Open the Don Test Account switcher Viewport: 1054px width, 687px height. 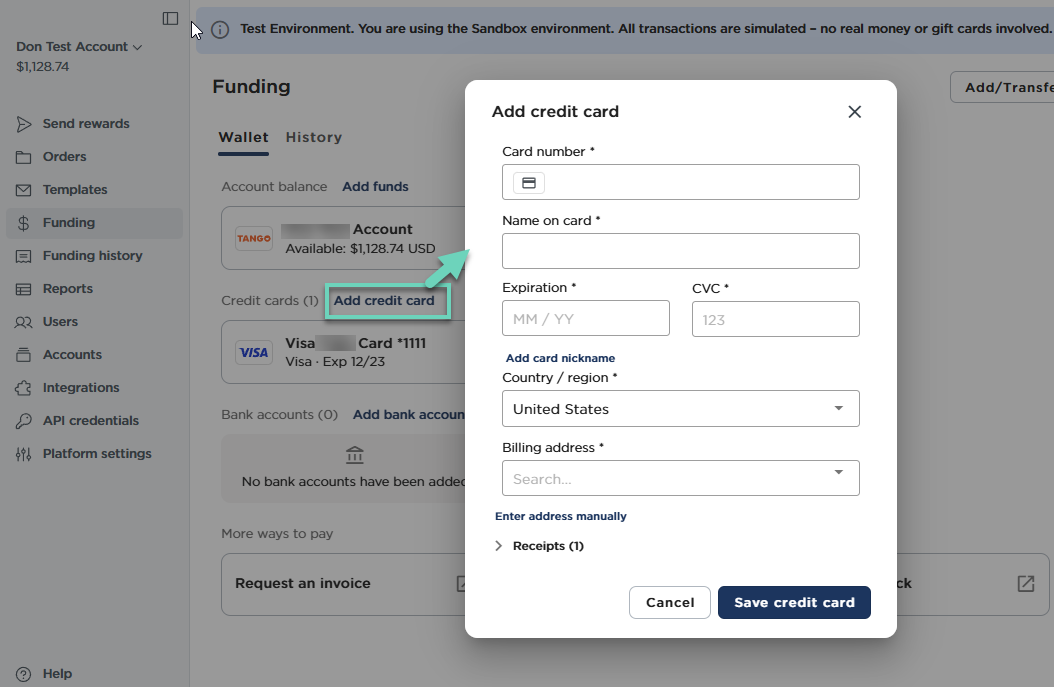tap(79, 47)
